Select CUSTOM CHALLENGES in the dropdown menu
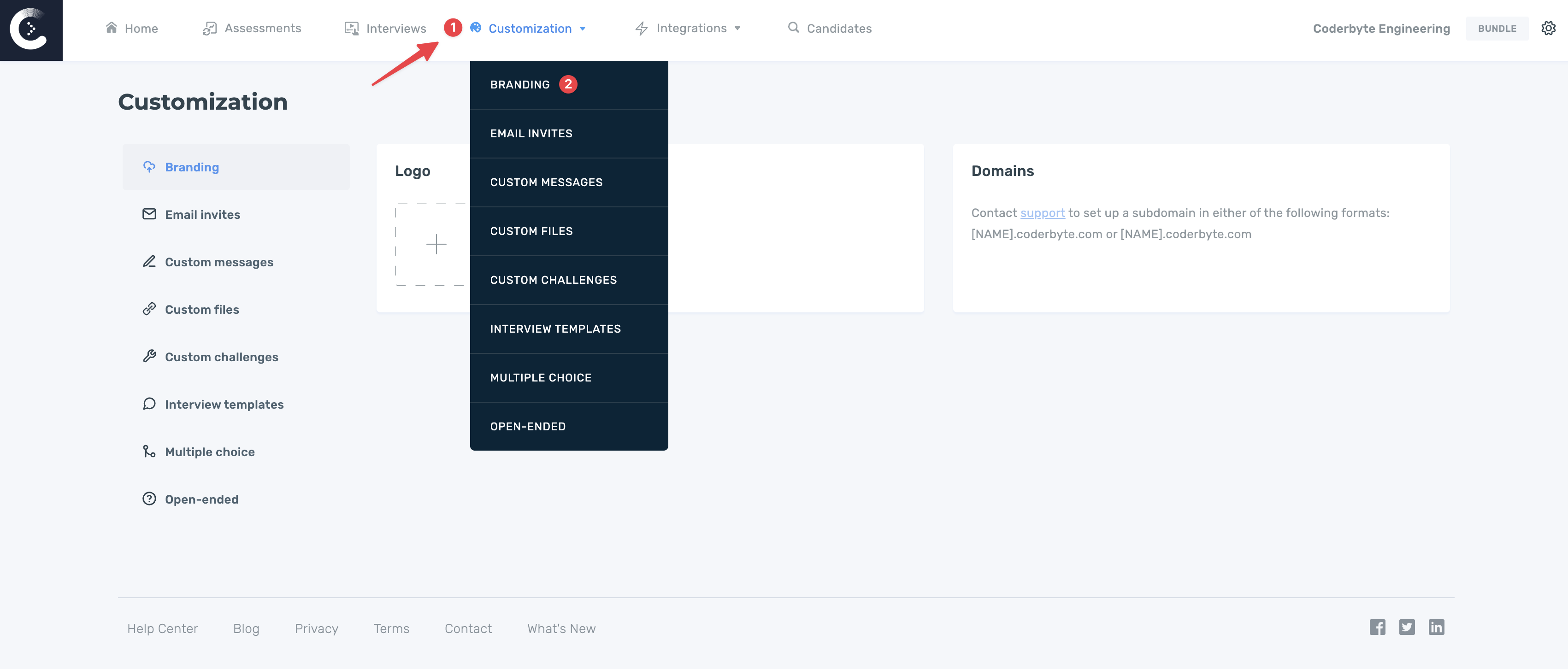Image resolution: width=1568 pixels, height=669 pixels. [569, 280]
